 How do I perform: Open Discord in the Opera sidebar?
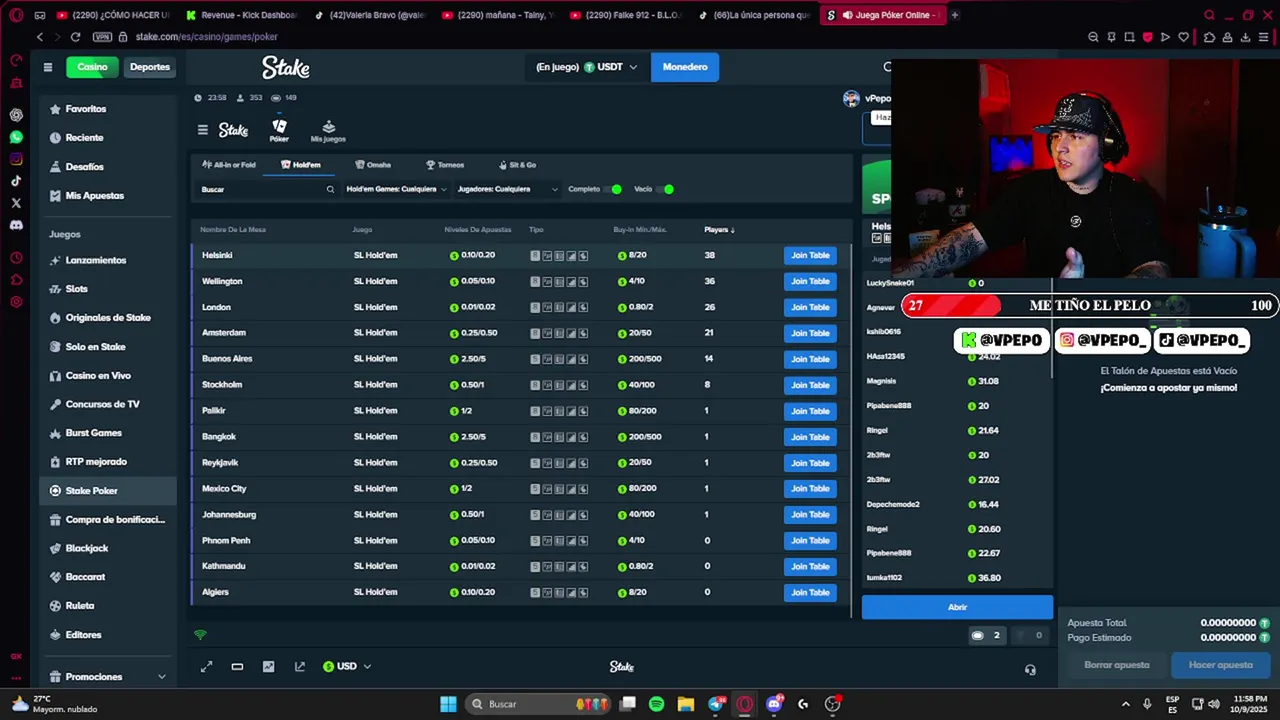pos(16,225)
